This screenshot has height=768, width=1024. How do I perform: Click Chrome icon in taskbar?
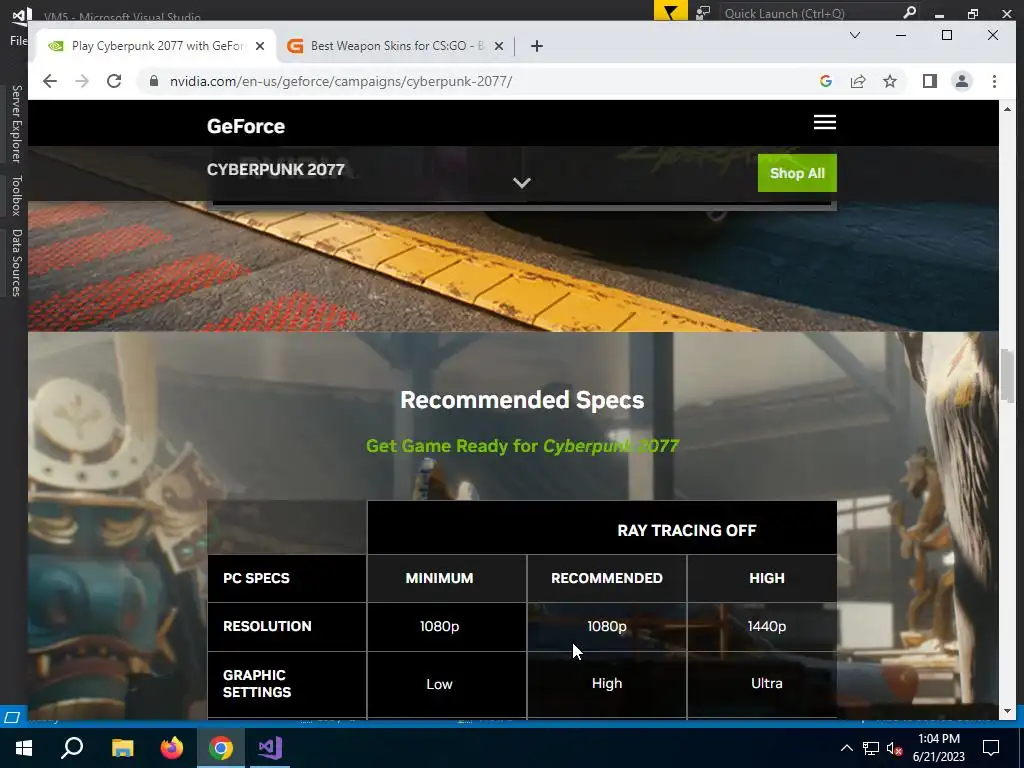tap(221, 748)
